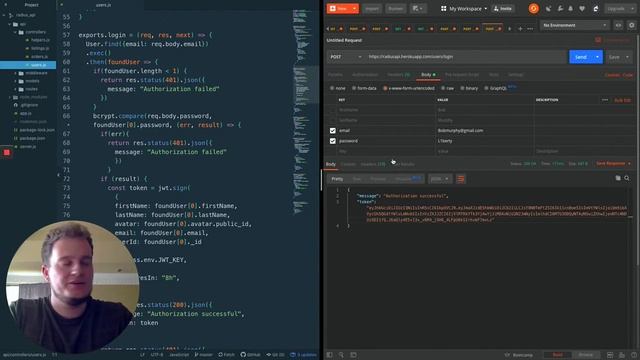Screen dimensions: 640x360
Task: Click the wrench tools icon in header
Action: tap(560, 9)
